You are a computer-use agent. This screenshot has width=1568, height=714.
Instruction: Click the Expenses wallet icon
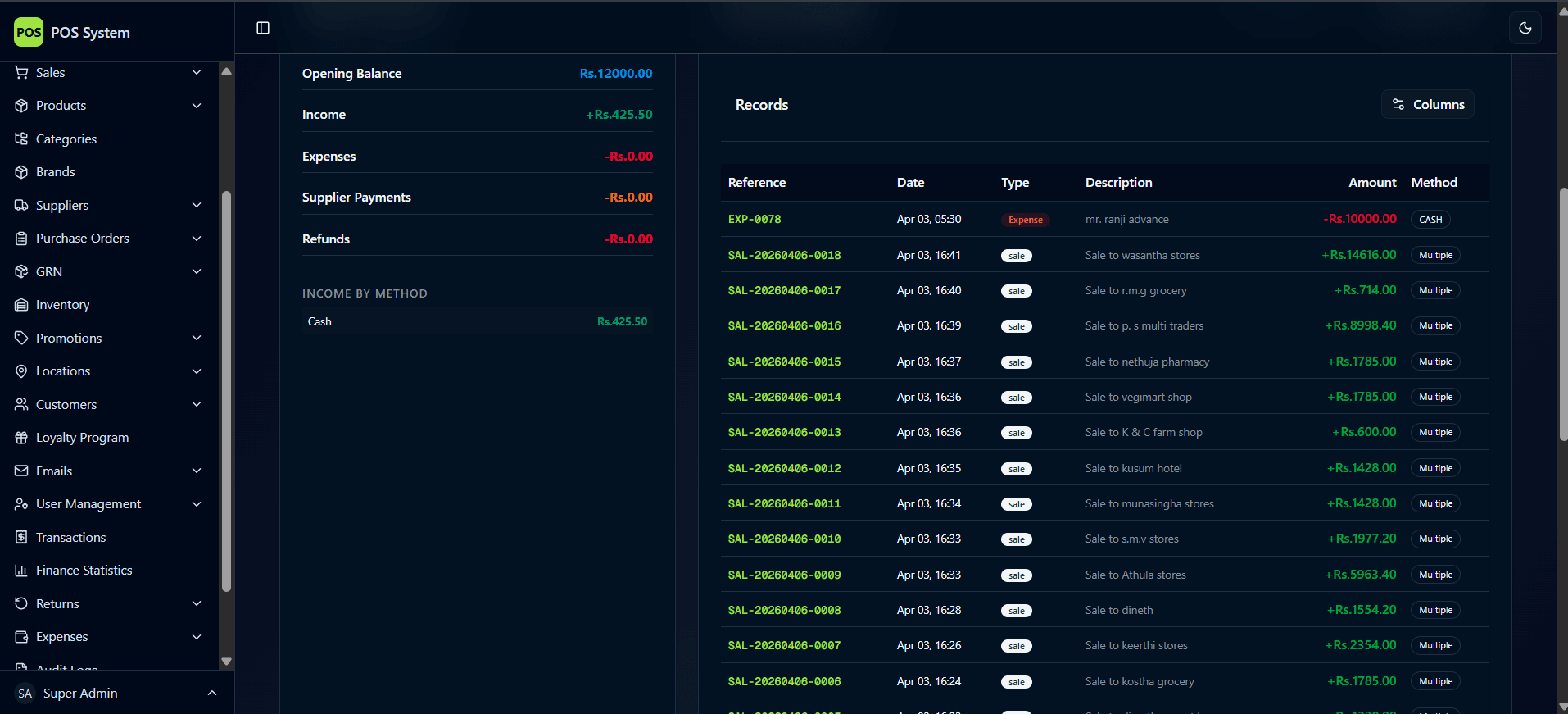pyautogui.click(x=21, y=637)
